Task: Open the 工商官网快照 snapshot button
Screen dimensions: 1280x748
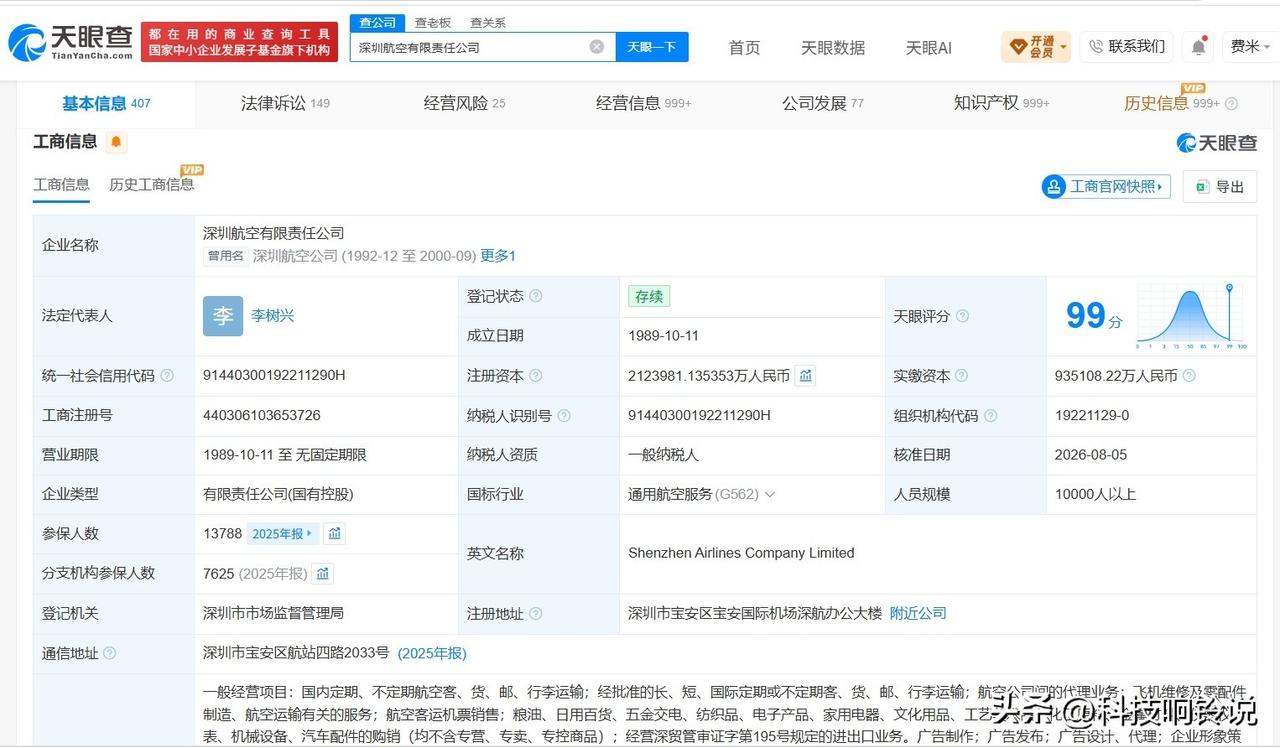Action: tap(1106, 187)
